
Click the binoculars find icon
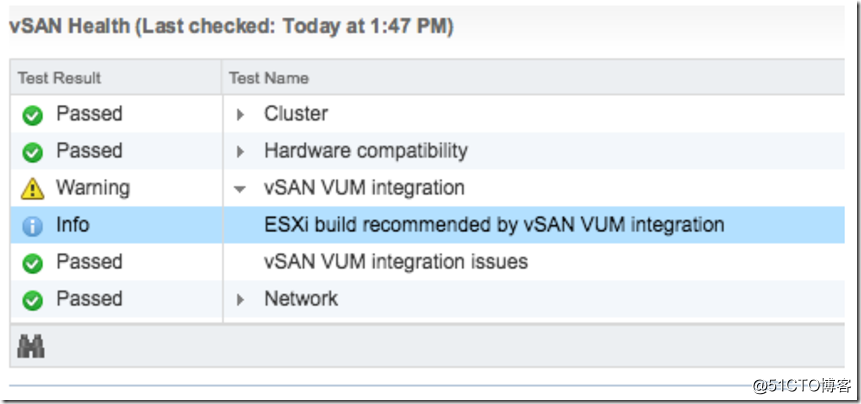click(31, 347)
